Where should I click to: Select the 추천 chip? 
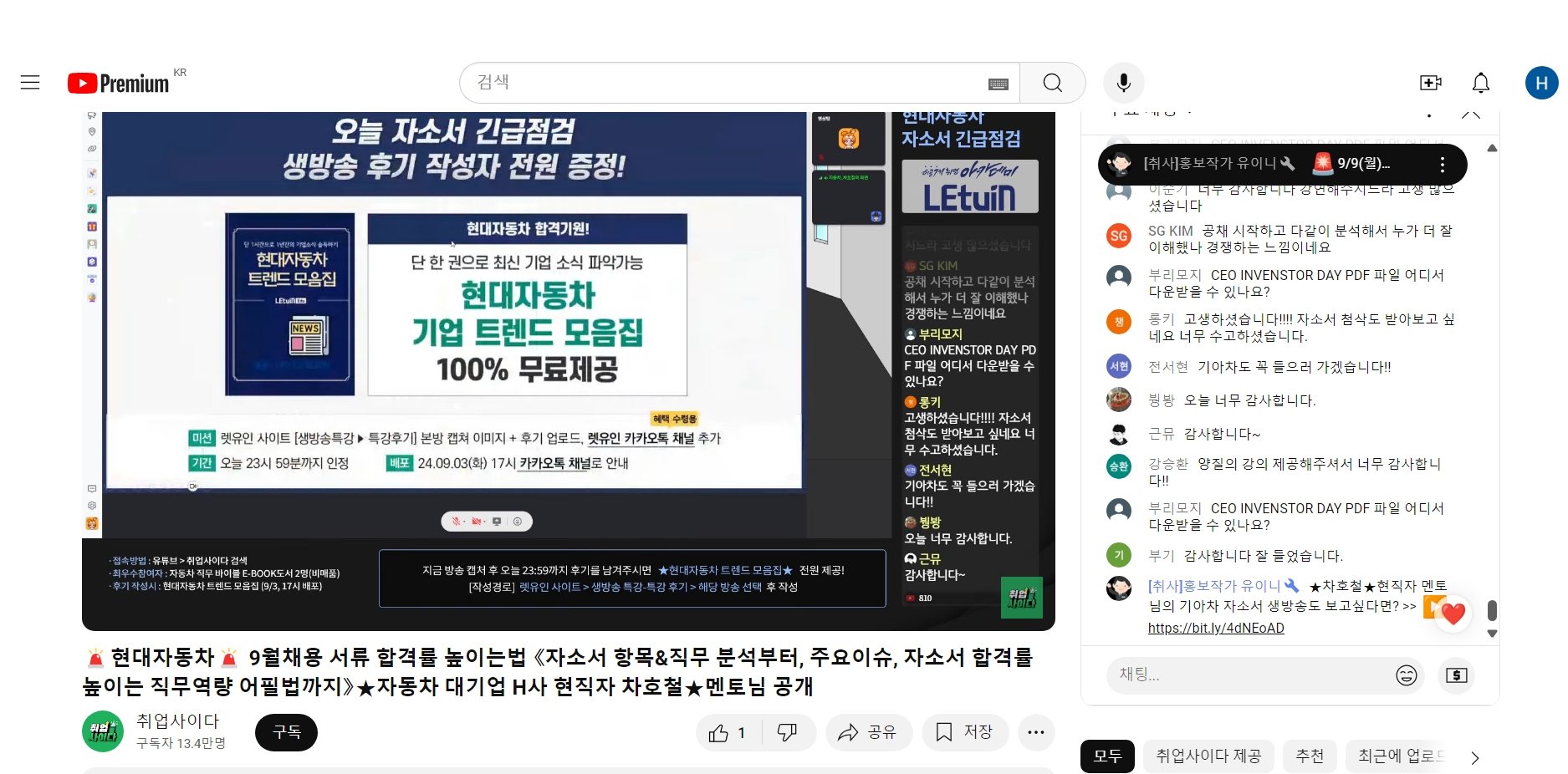click(1309, 756)
